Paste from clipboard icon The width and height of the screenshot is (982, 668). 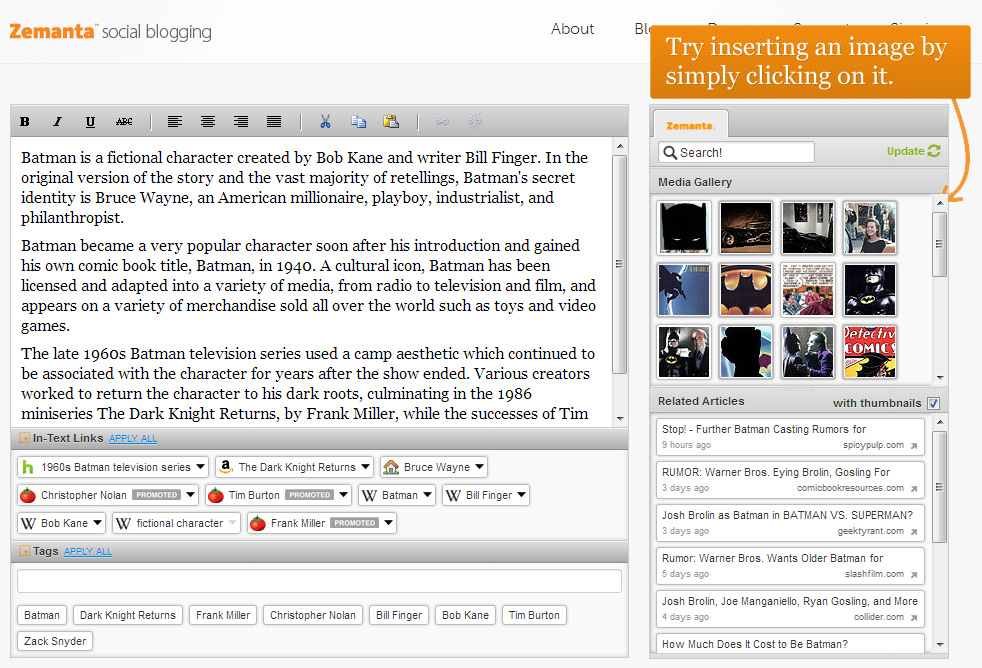coord(391,121)
